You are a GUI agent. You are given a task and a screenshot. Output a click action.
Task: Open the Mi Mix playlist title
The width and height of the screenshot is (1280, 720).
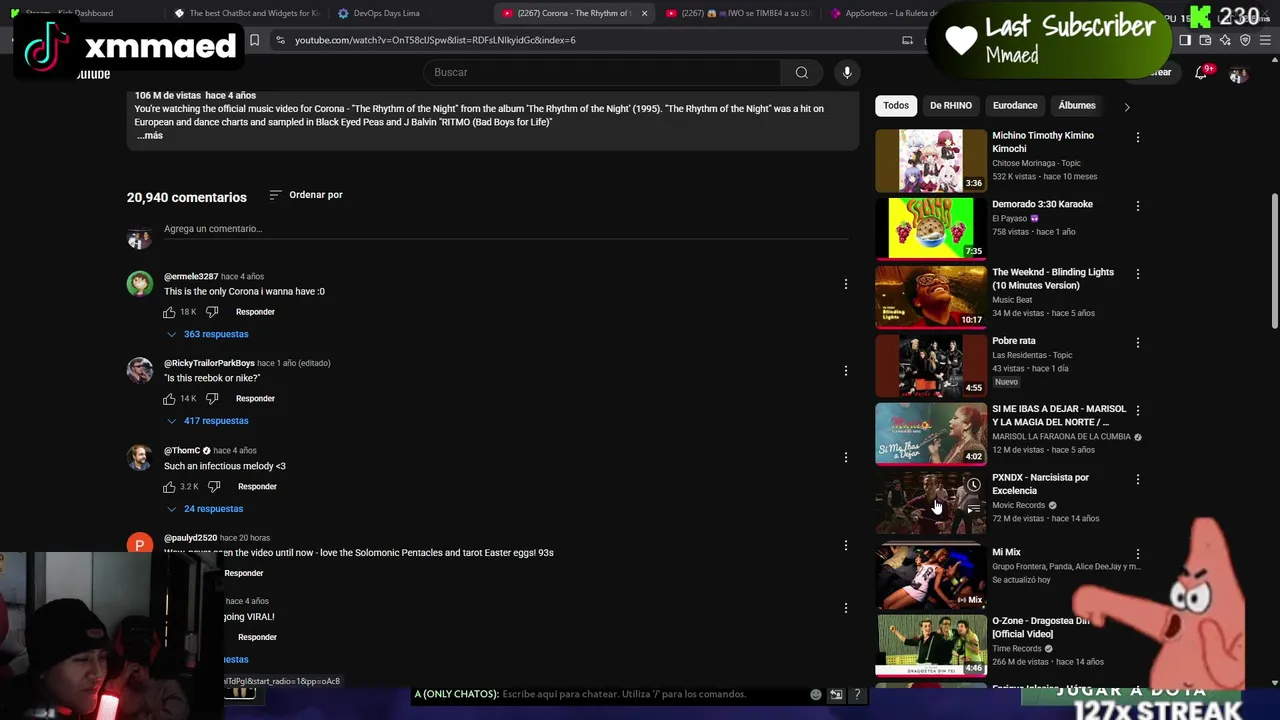click(x=1006, y=552)
